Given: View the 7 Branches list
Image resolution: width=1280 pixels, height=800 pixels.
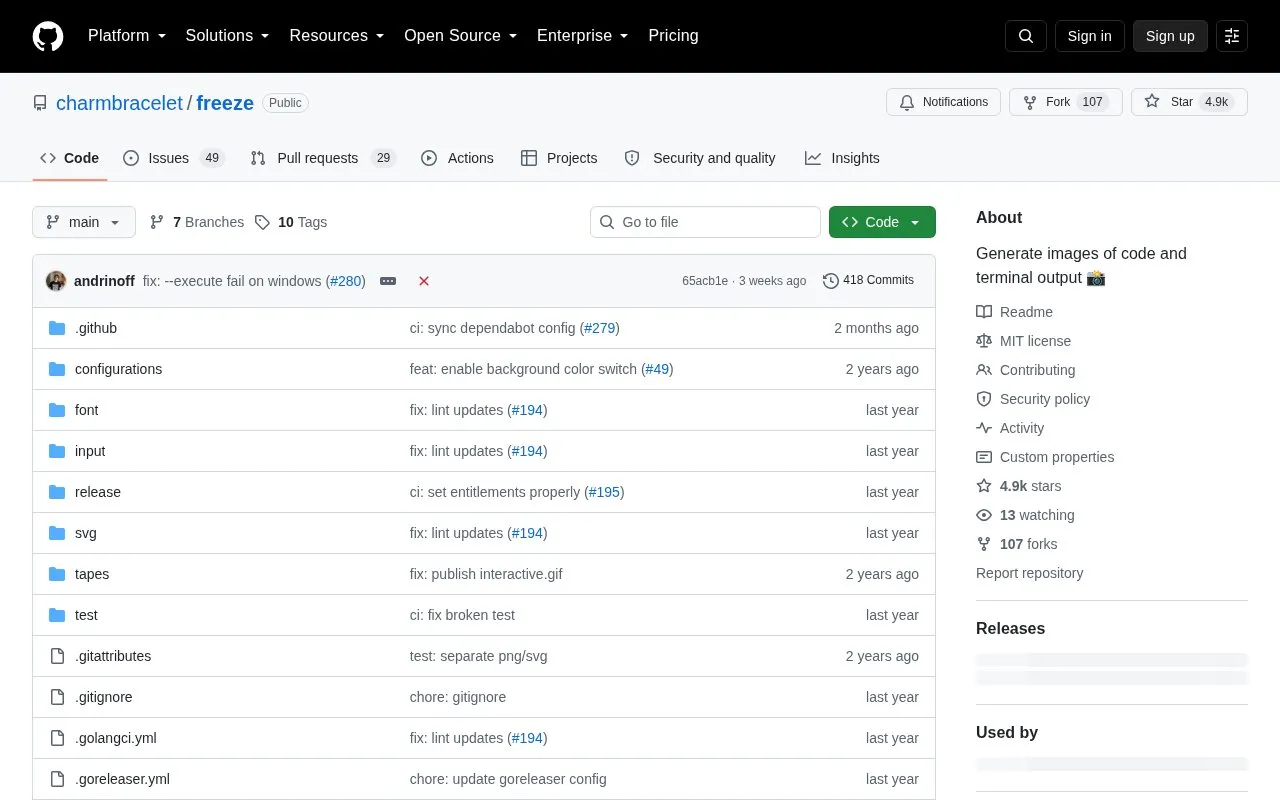Looking at the screenshot, I should point(197,222).
